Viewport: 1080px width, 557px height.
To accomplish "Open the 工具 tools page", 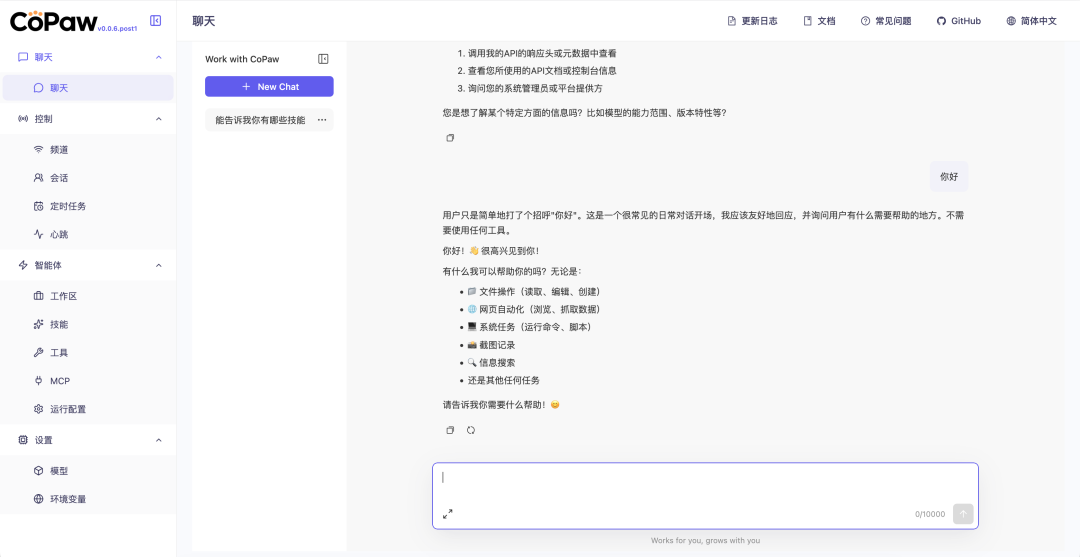I will coord(88,353).
